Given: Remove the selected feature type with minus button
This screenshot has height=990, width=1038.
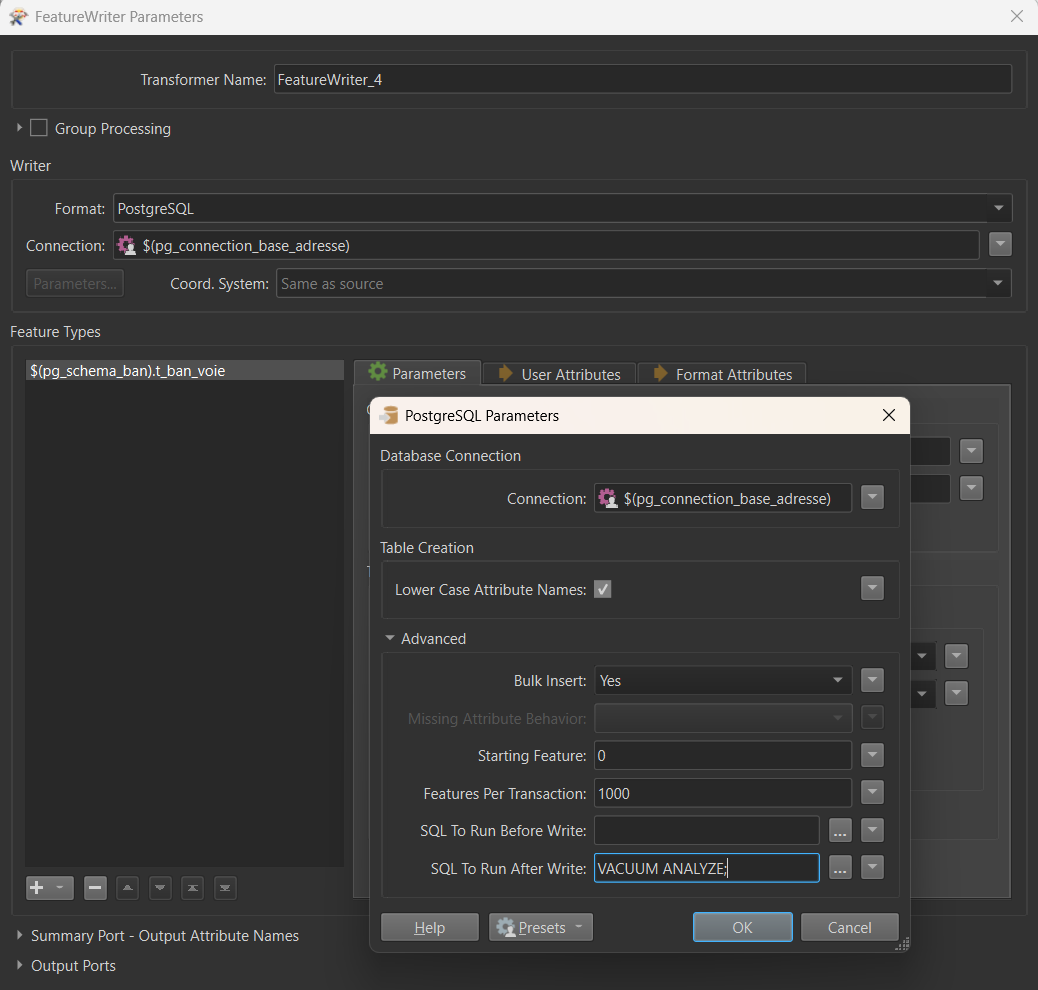Looking at the screenshot, I should pyautogui.click(x=95, y=887).
